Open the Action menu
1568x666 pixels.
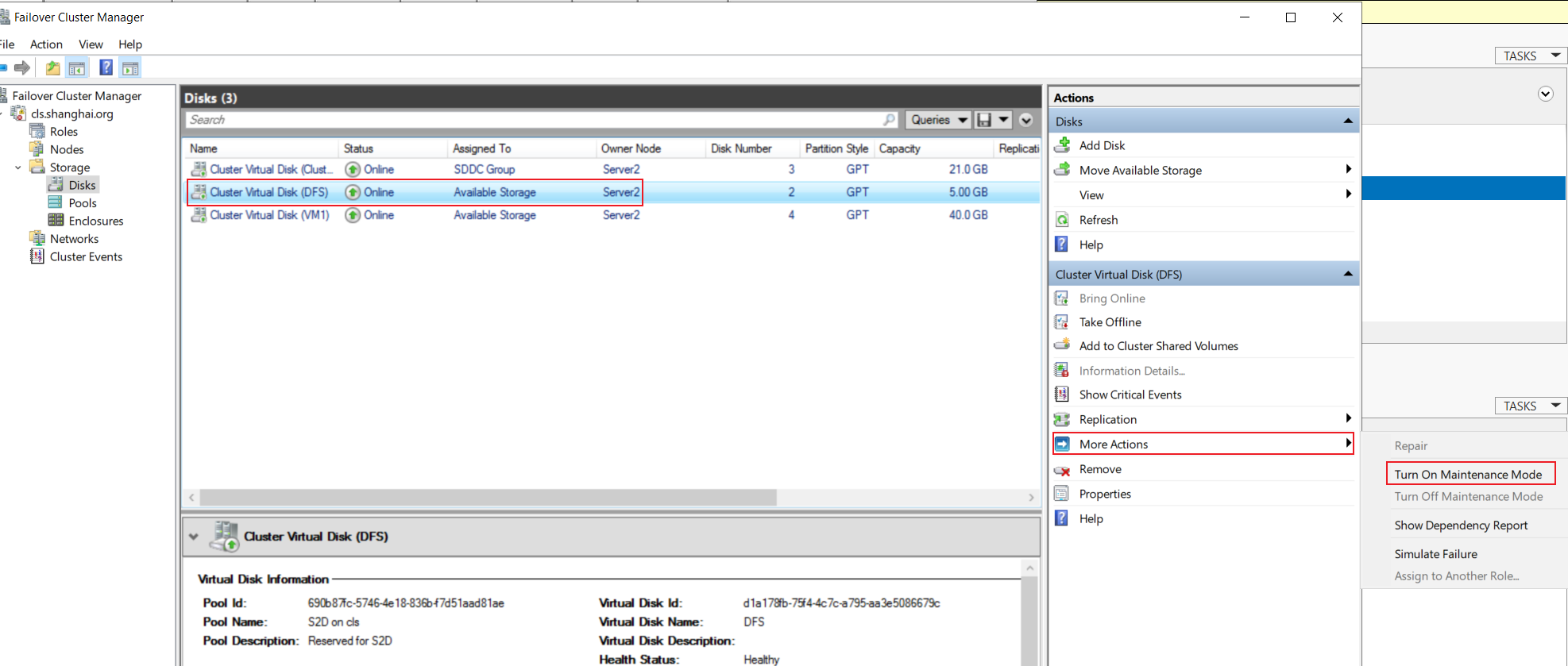click(46, 44)
